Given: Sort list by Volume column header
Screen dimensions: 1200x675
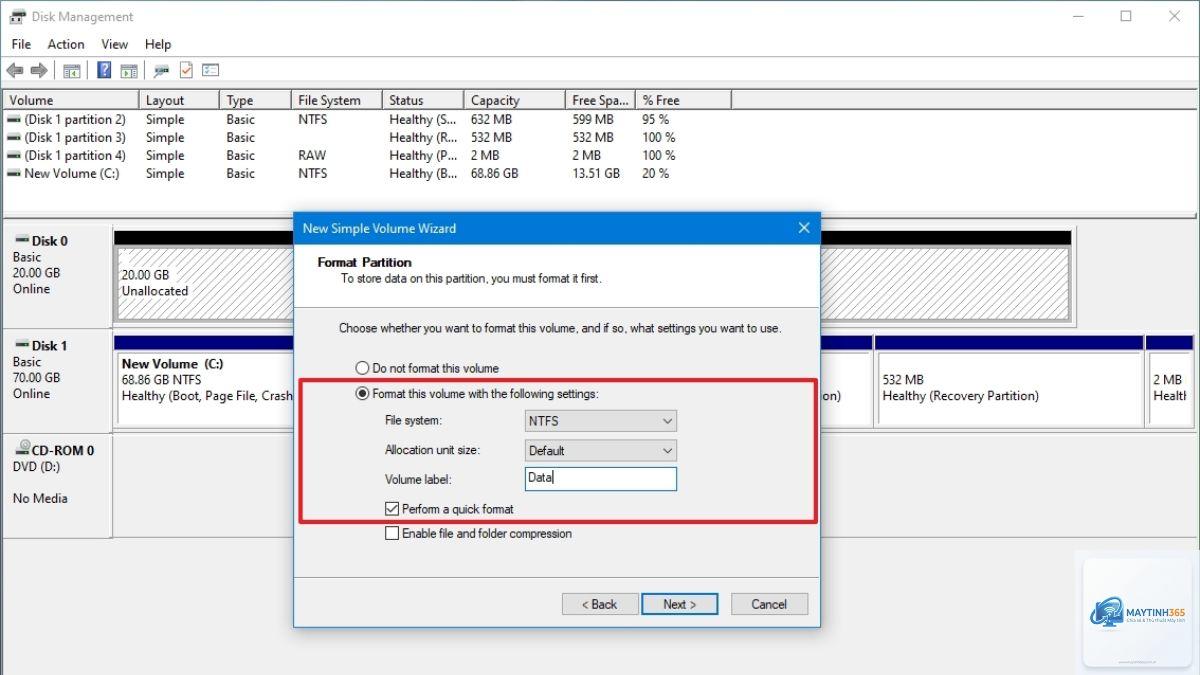Looking at the screenshot, I should 70,100.
